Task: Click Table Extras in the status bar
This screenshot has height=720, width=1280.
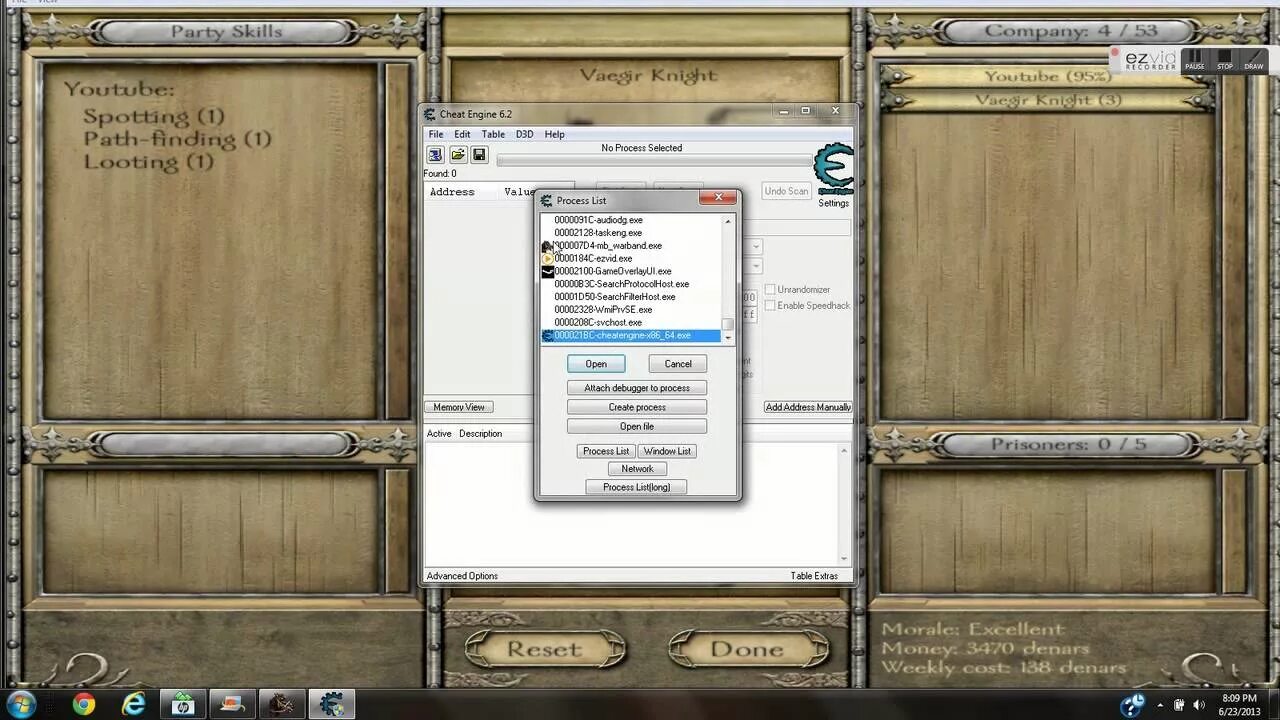Action: pyautogui.click(x=814, y=576)
